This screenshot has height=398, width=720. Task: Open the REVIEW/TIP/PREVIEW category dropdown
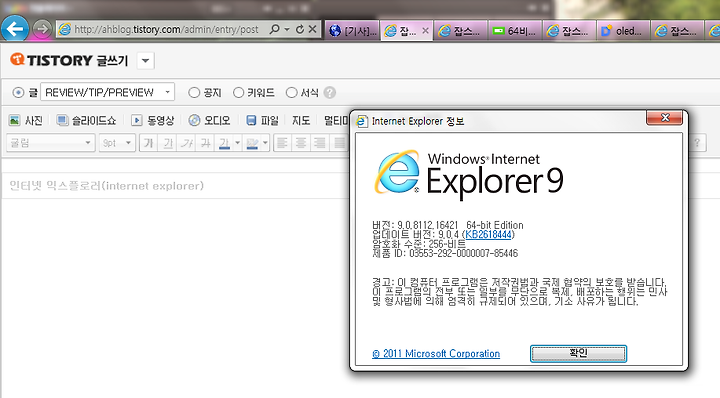(107, 92)
